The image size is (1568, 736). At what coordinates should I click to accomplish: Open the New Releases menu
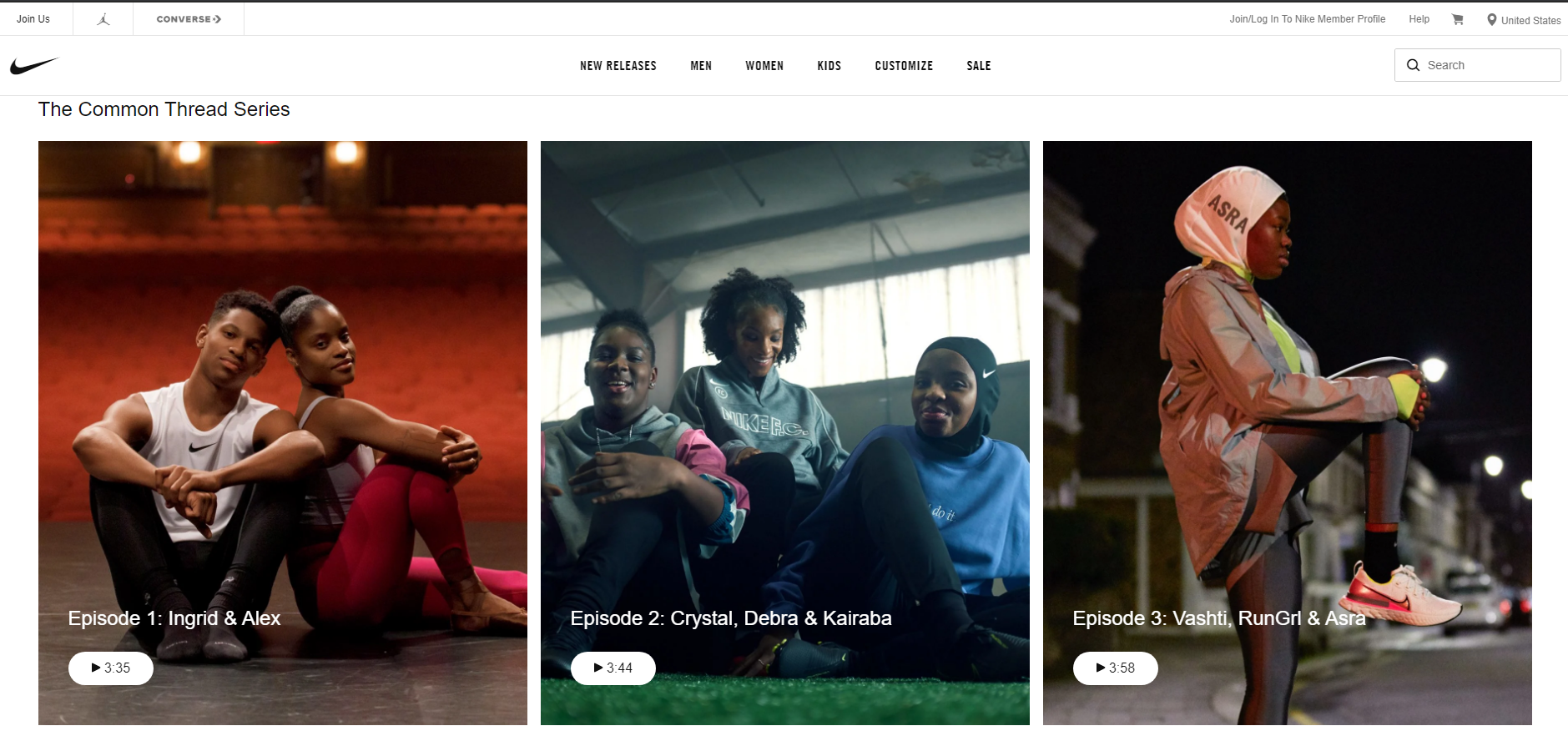618,66
